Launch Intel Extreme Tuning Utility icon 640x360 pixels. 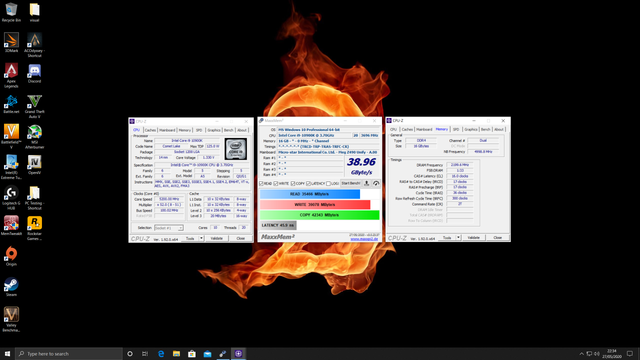[x=11, y=167]
